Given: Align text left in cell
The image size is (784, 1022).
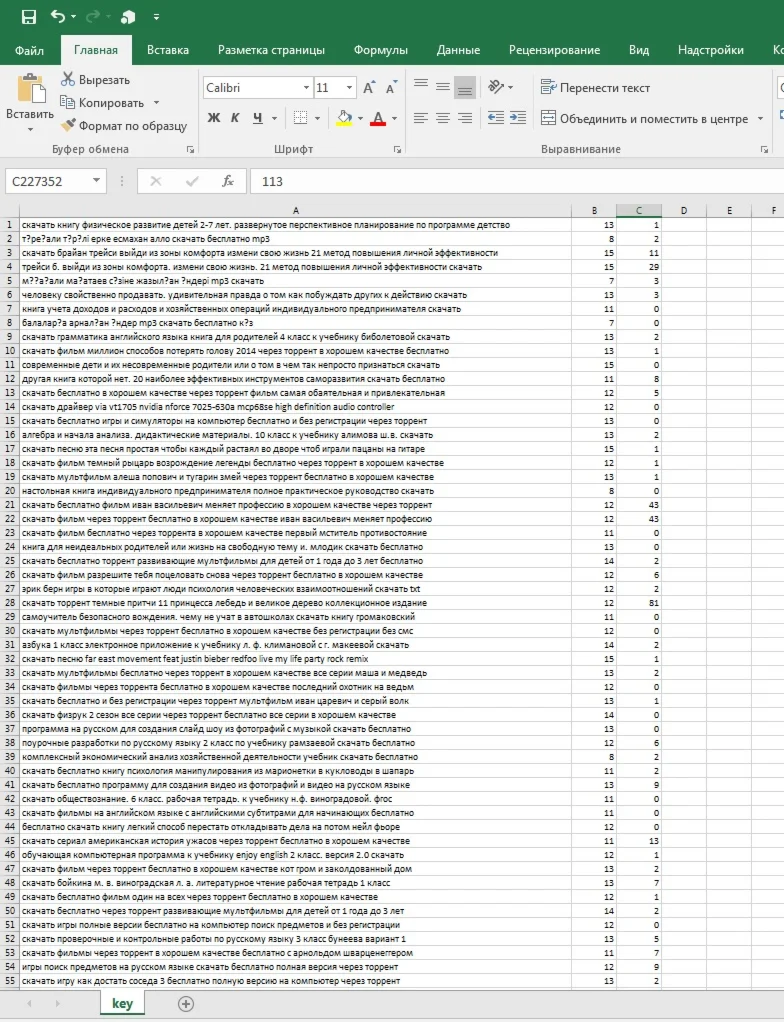Looking at the screenshot, I should click(421, 118).
